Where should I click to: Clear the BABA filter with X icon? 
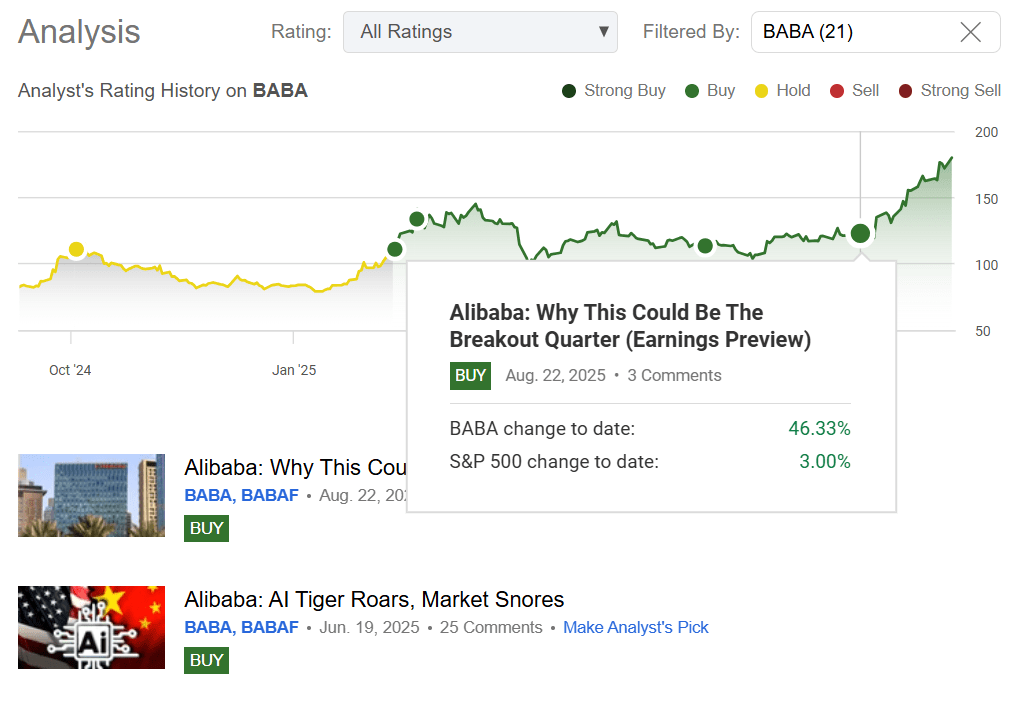pos(970,32)
